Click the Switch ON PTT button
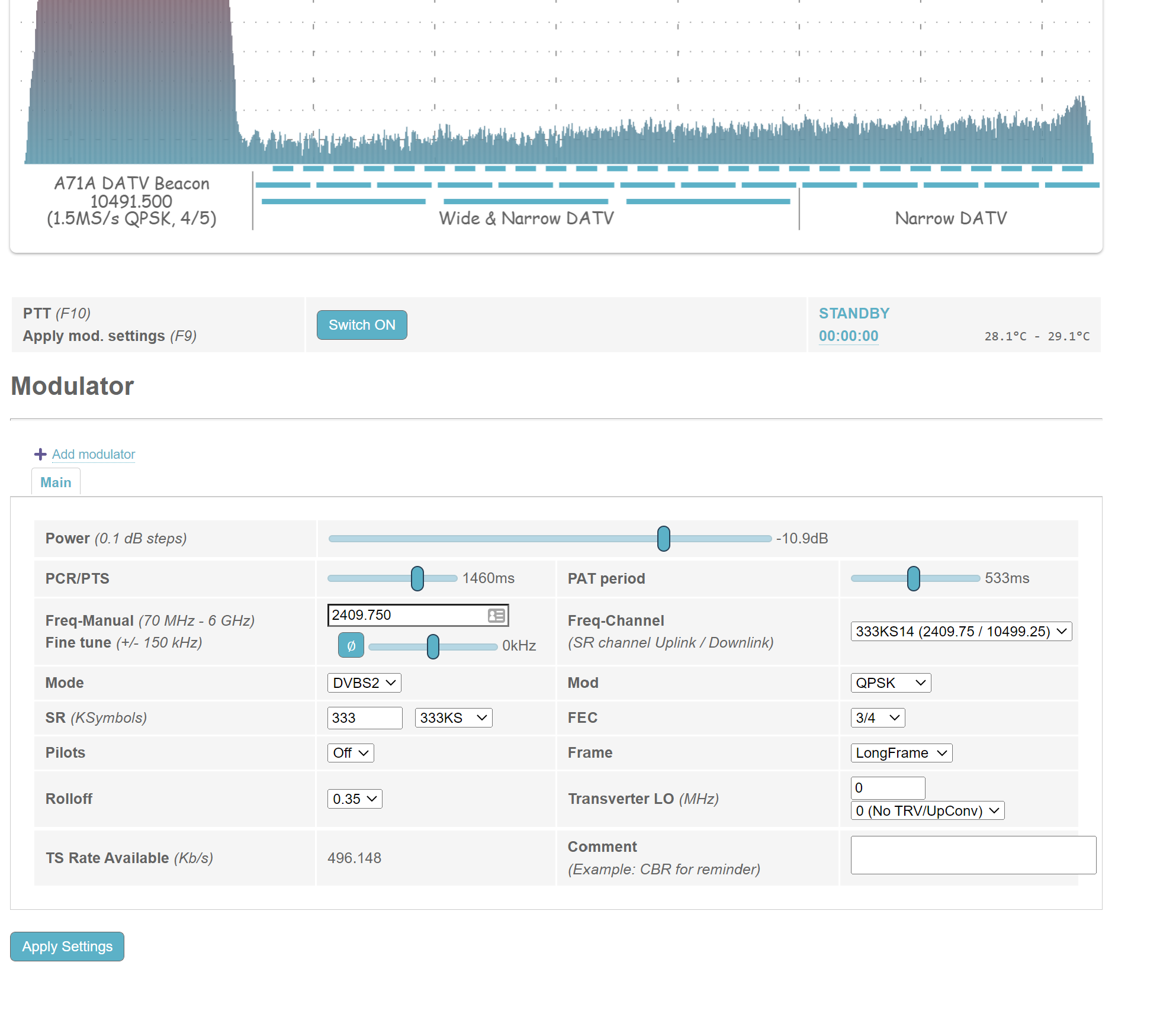 (x=362, y=325)
